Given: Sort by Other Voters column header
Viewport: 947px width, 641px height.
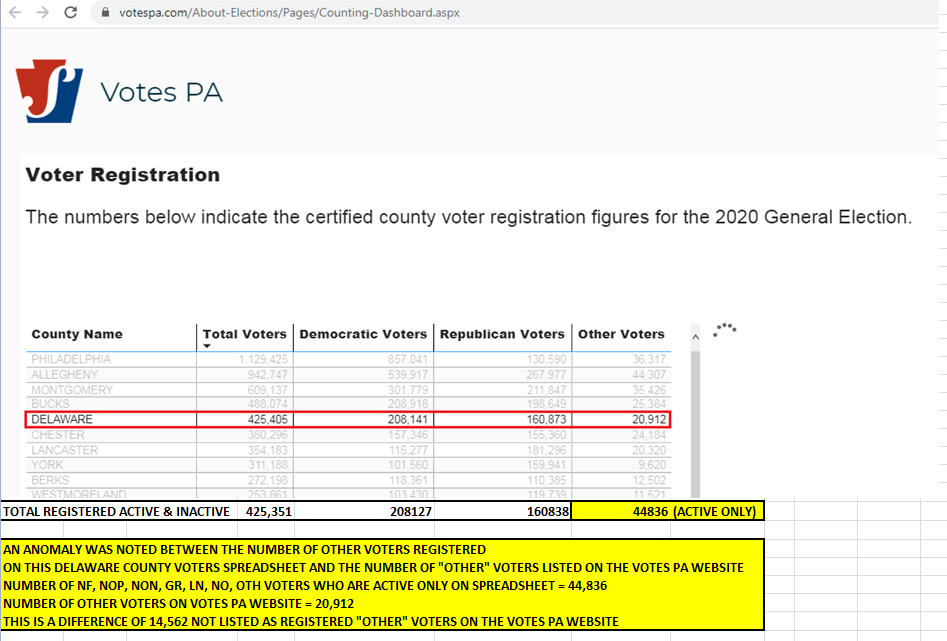Looking at the screenshot, I should pos(621,334).
